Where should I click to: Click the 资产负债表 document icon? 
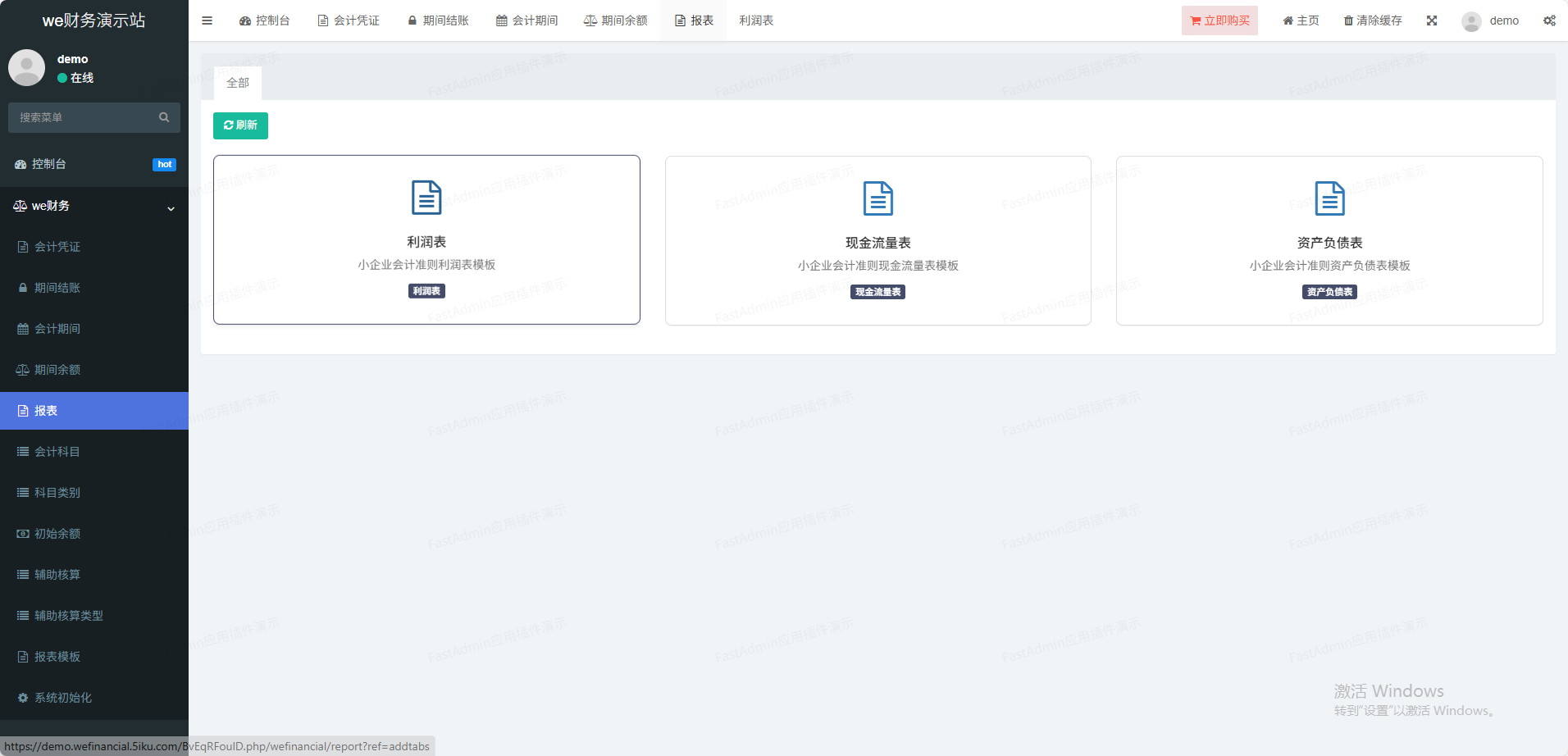1329,198
